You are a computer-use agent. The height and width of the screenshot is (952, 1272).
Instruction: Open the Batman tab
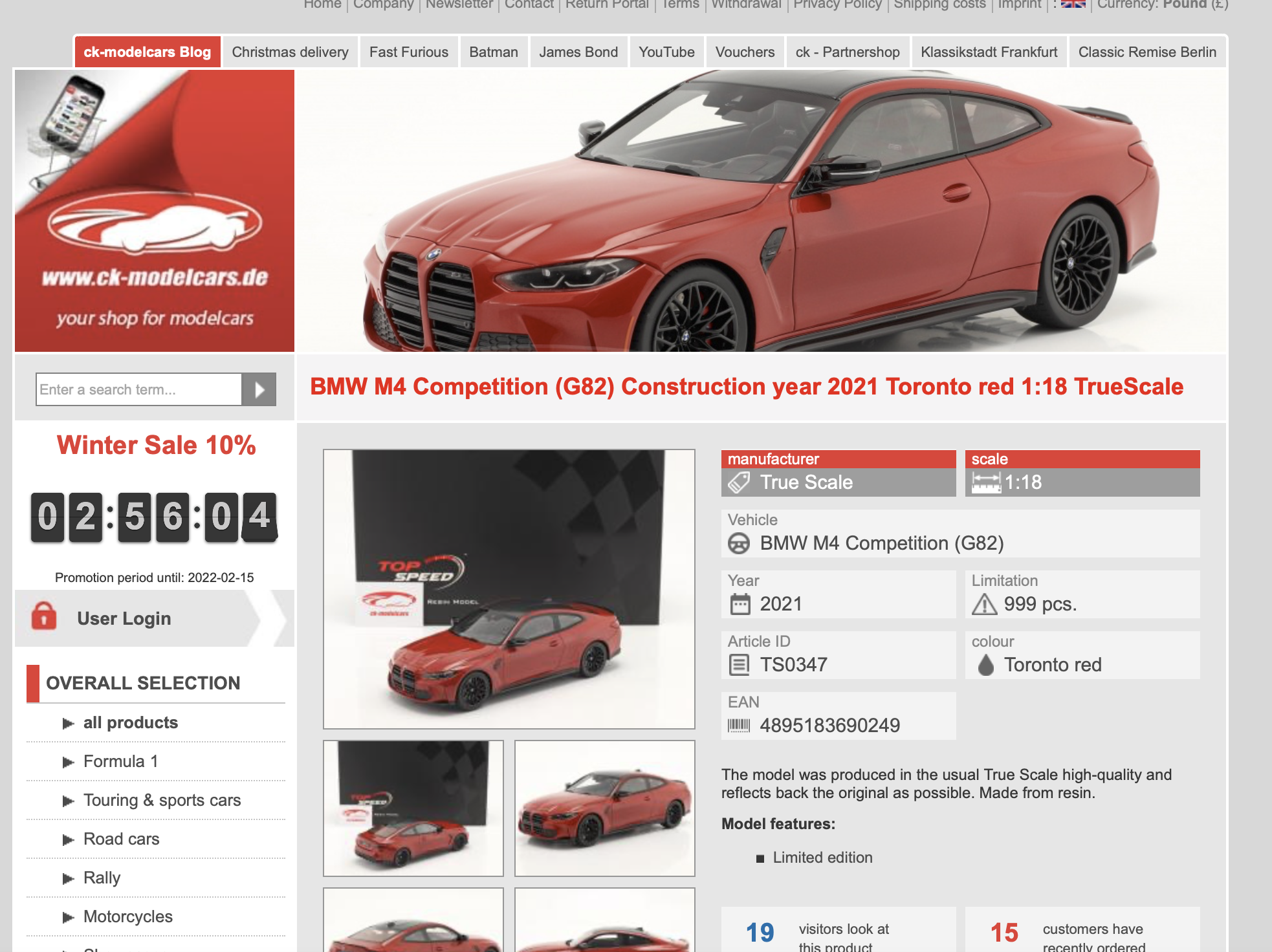click(494, 52)
